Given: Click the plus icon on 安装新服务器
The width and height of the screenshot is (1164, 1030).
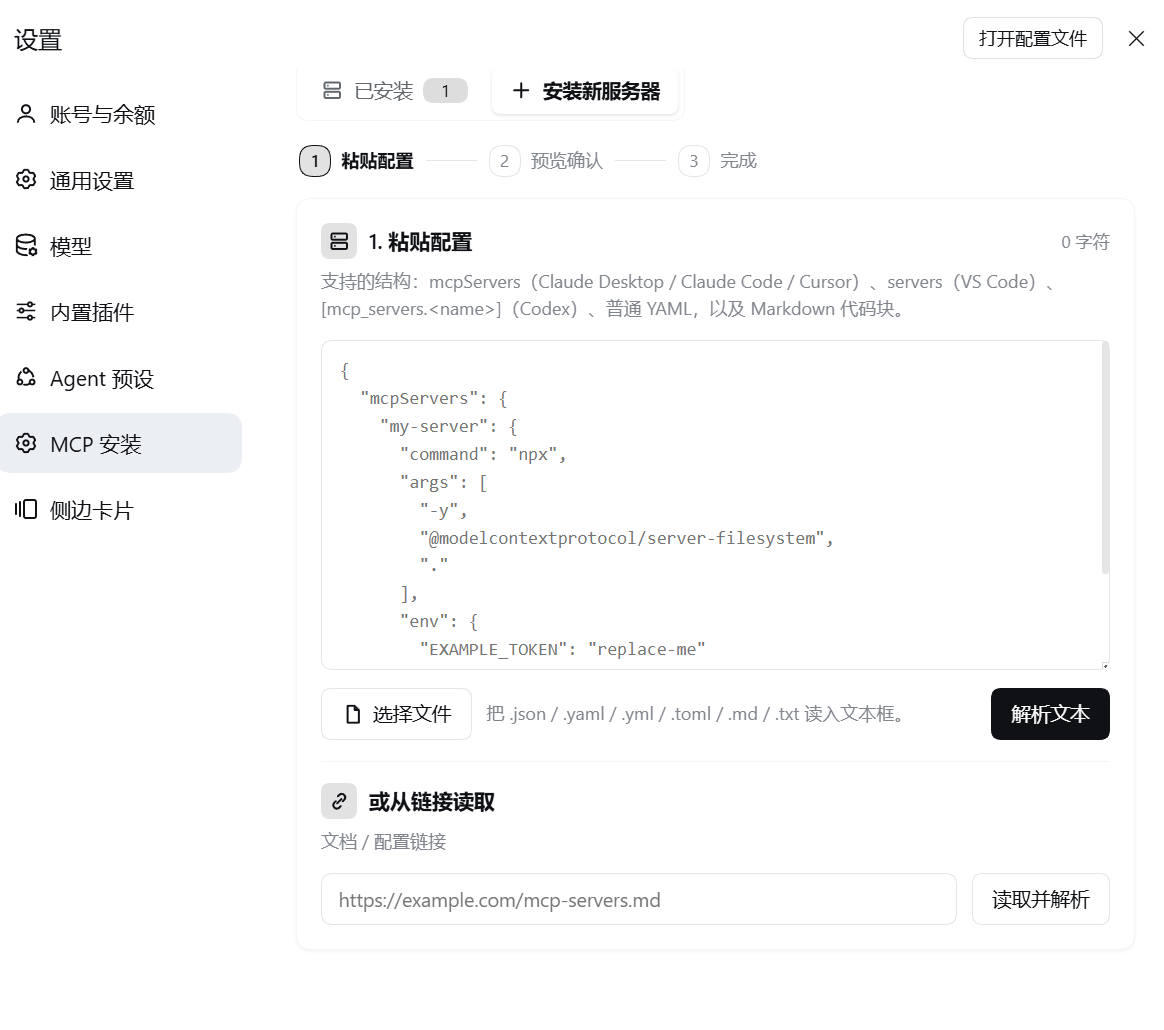Looking at the screenshot, I should point(521,91).
